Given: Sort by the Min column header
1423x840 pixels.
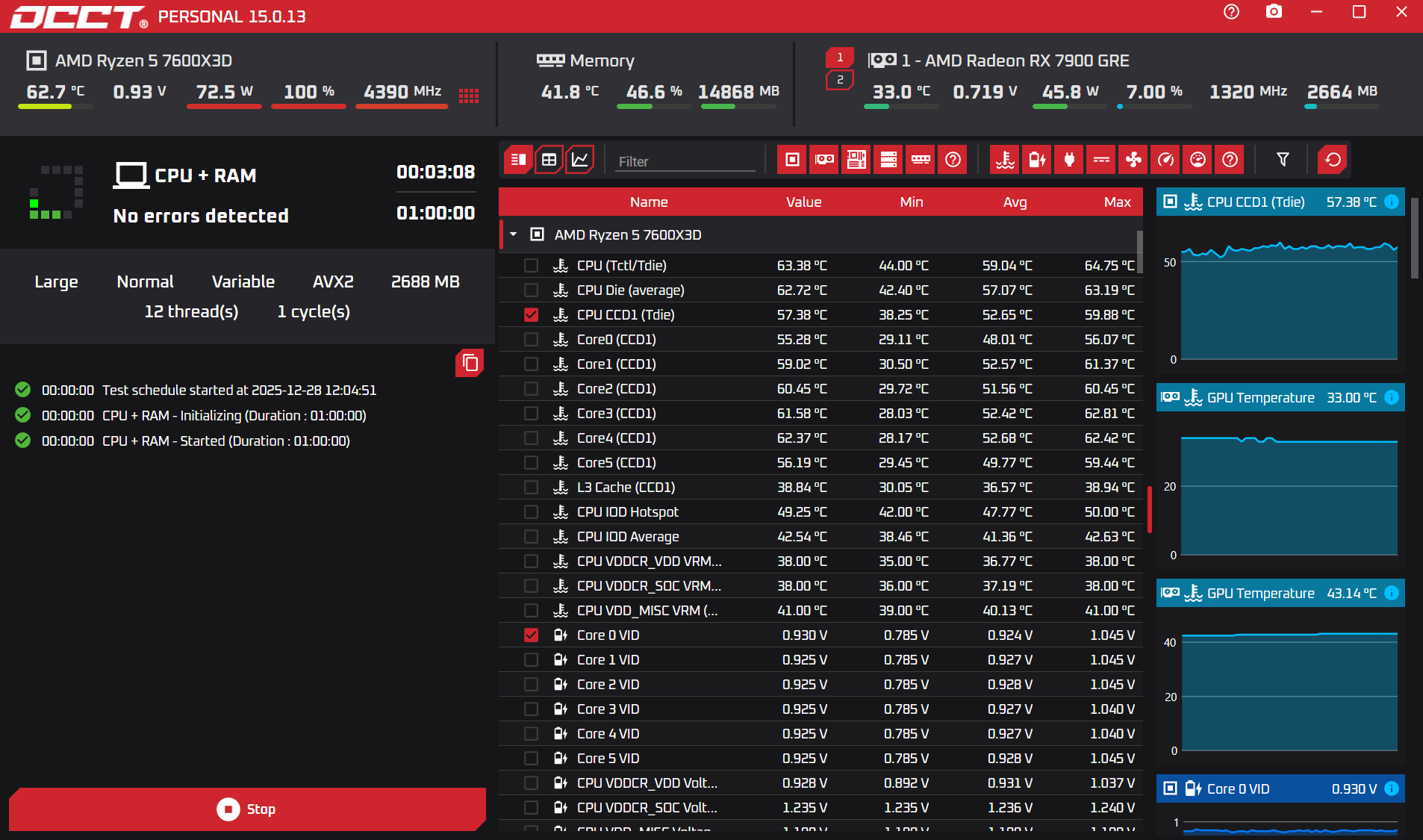Looking at the screenshot, I should pos(911,202).
